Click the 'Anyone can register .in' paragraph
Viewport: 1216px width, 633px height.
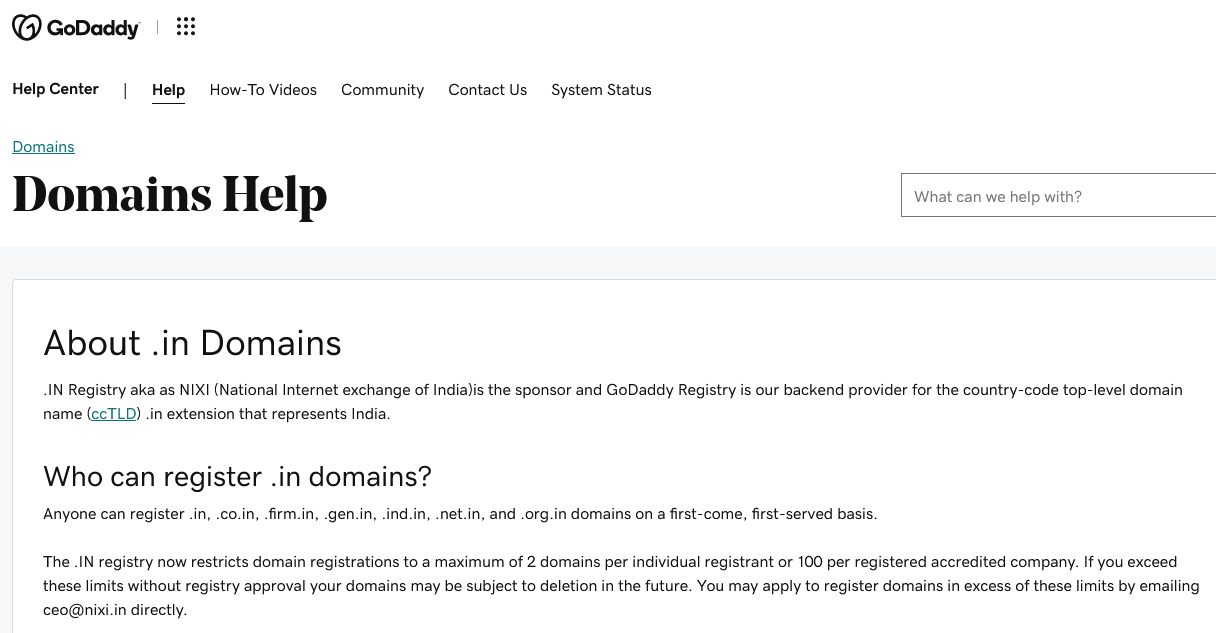coord(460,514)
